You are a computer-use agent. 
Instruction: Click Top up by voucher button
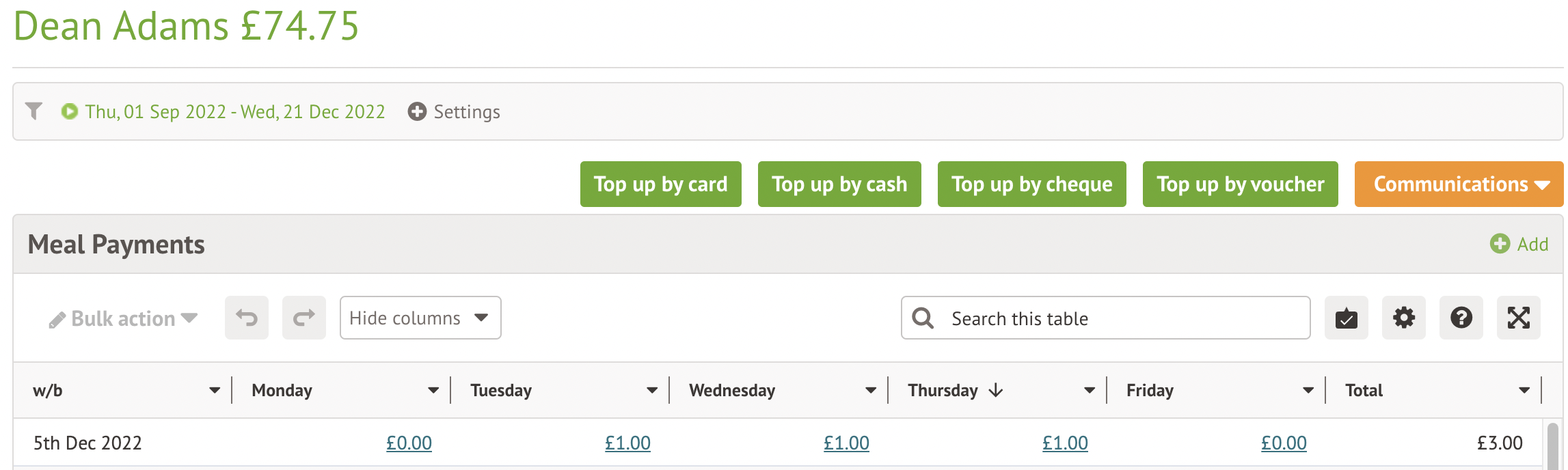coord(1240,184)
